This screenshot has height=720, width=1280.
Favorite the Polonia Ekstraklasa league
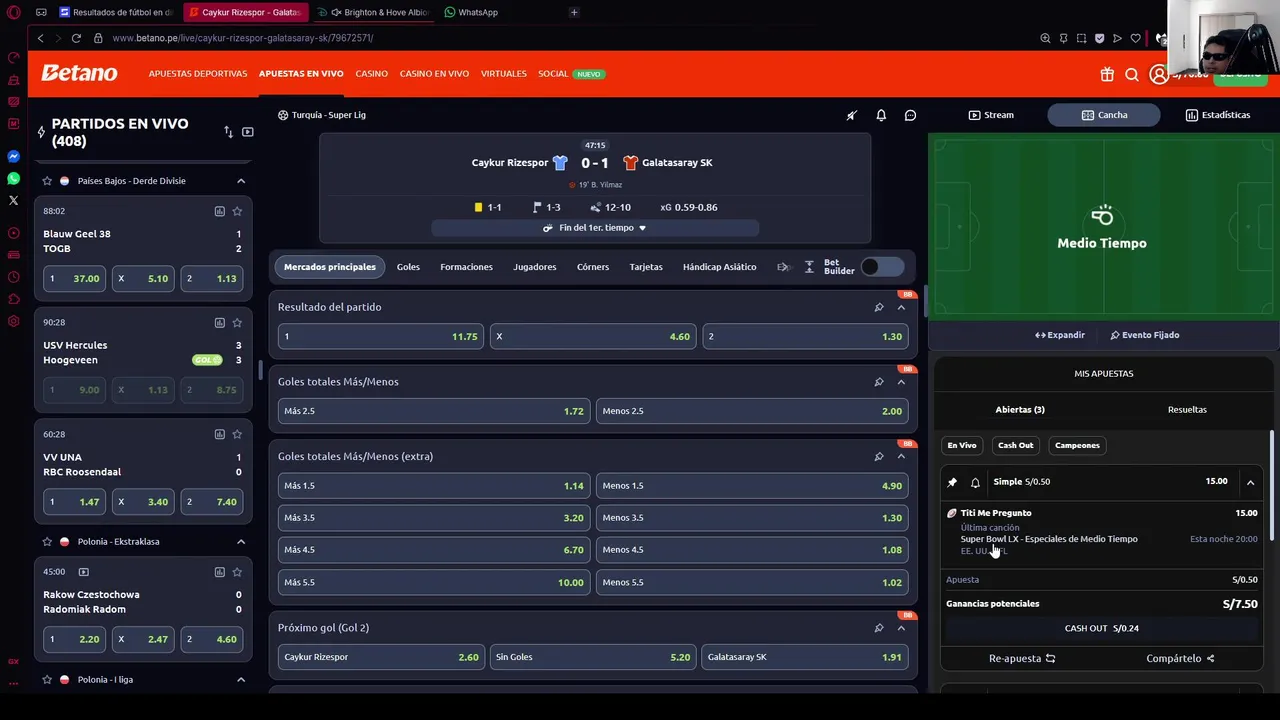47,542
